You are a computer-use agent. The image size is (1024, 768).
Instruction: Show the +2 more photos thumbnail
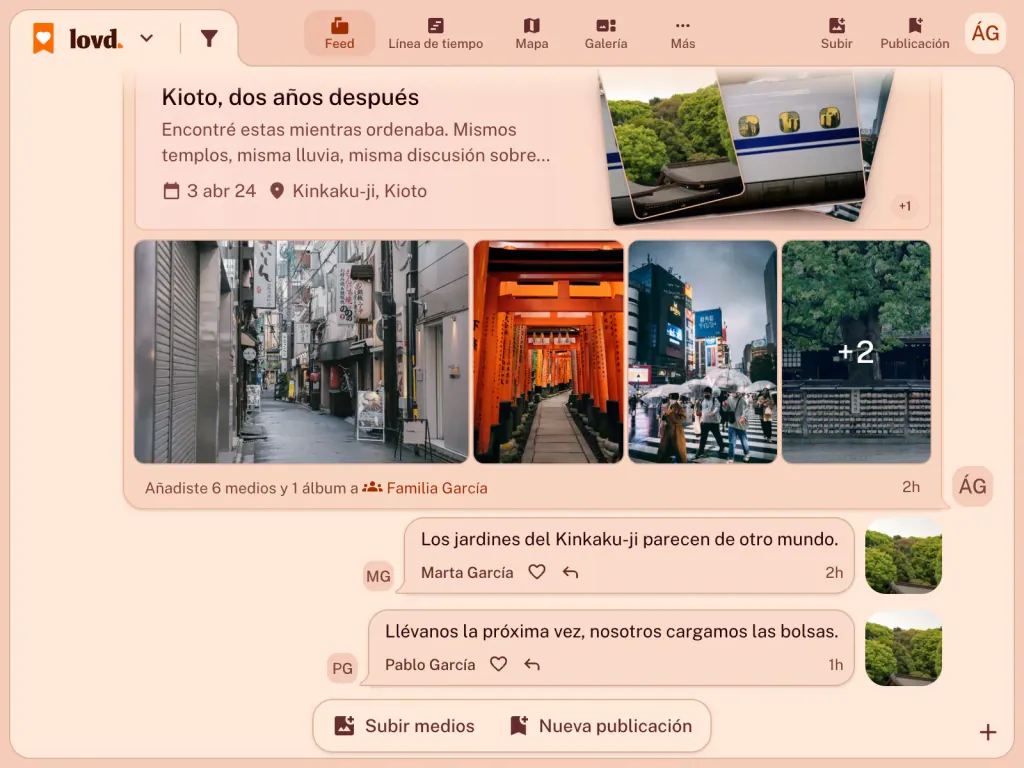click(856, 352)
